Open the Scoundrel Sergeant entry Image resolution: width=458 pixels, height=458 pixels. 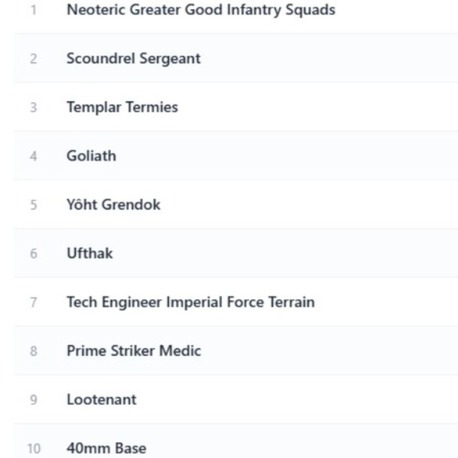(x=236, y=58)
